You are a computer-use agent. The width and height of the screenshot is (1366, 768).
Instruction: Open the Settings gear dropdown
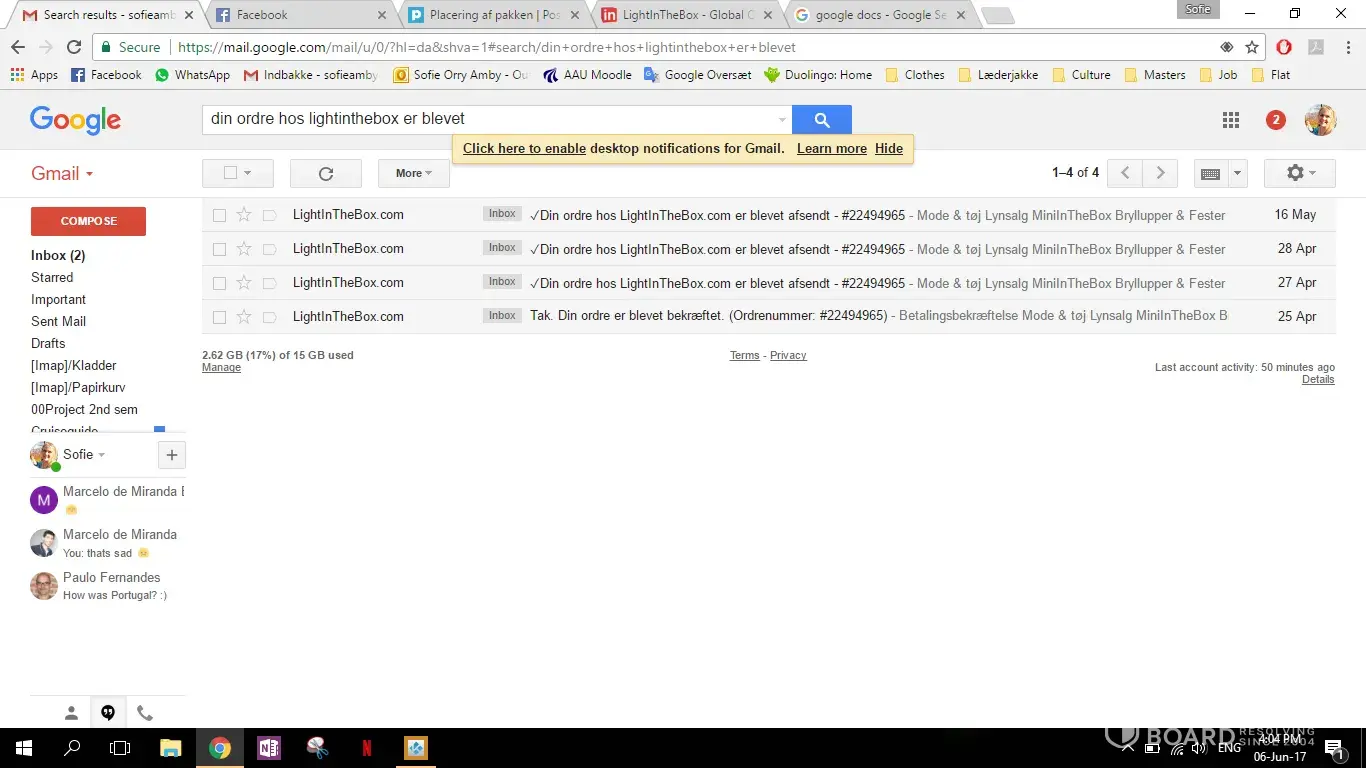click(x=1300, y=173)
